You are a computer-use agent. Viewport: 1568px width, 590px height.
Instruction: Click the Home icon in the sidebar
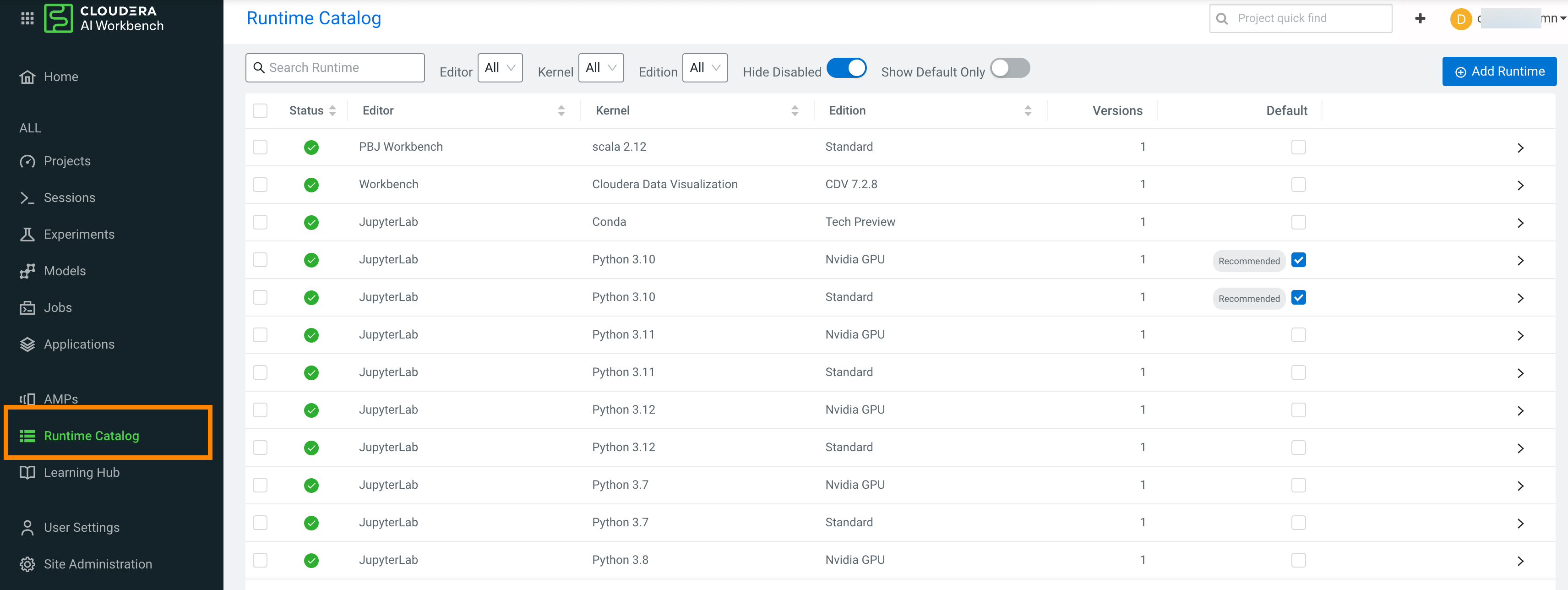click(x=27, y=76)
